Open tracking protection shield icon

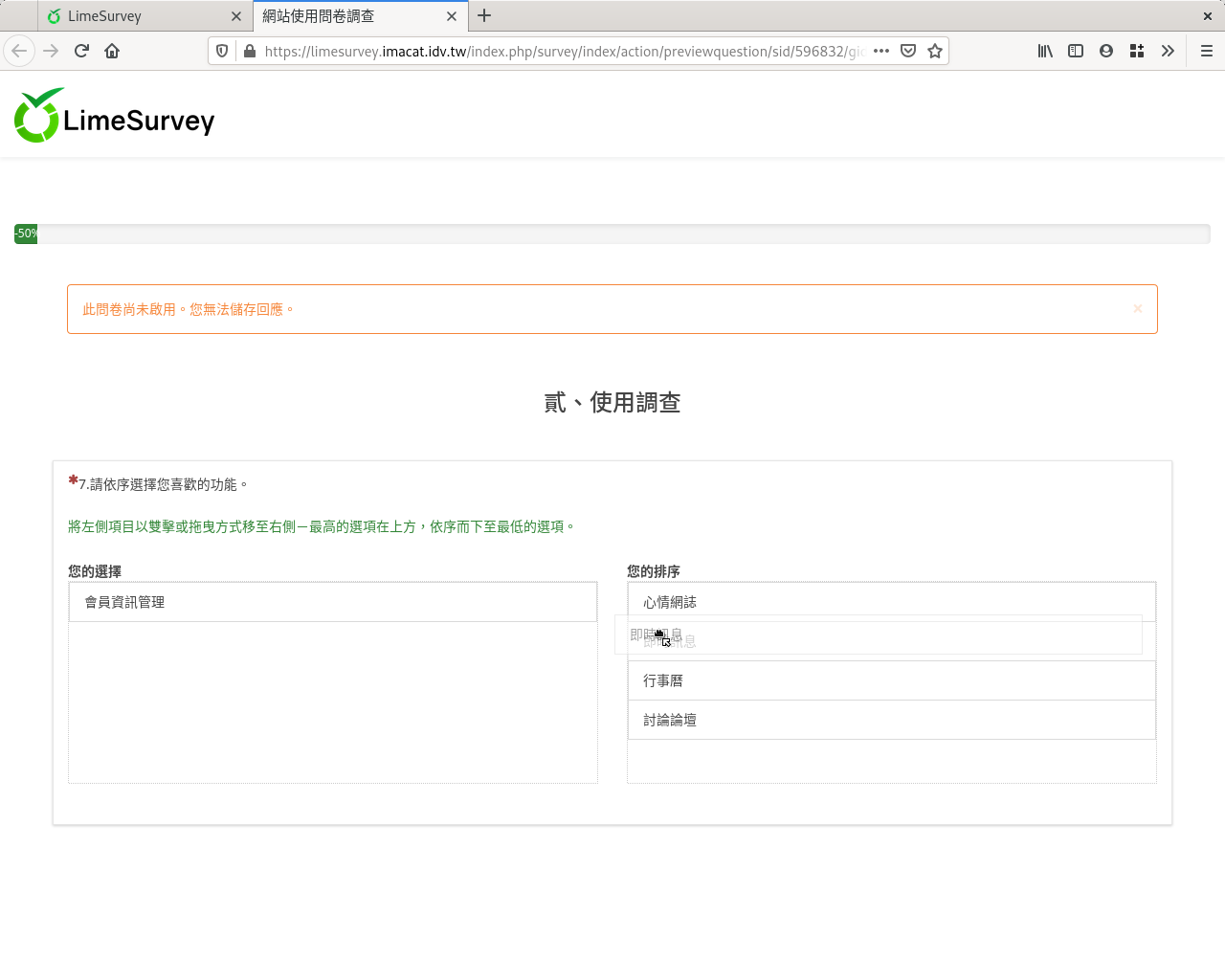[222, 51]
